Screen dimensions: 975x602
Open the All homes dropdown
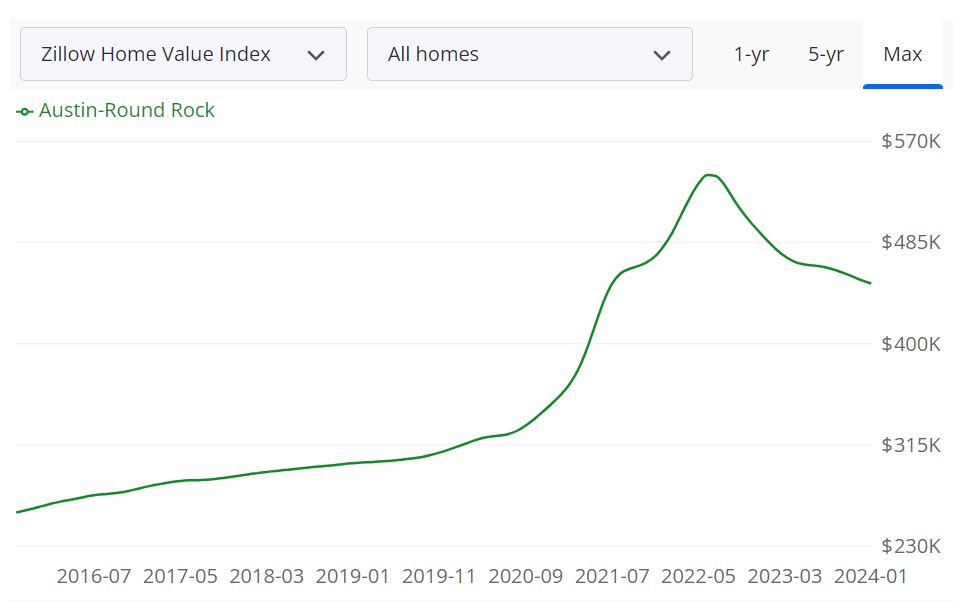click(x=529, y=54)
